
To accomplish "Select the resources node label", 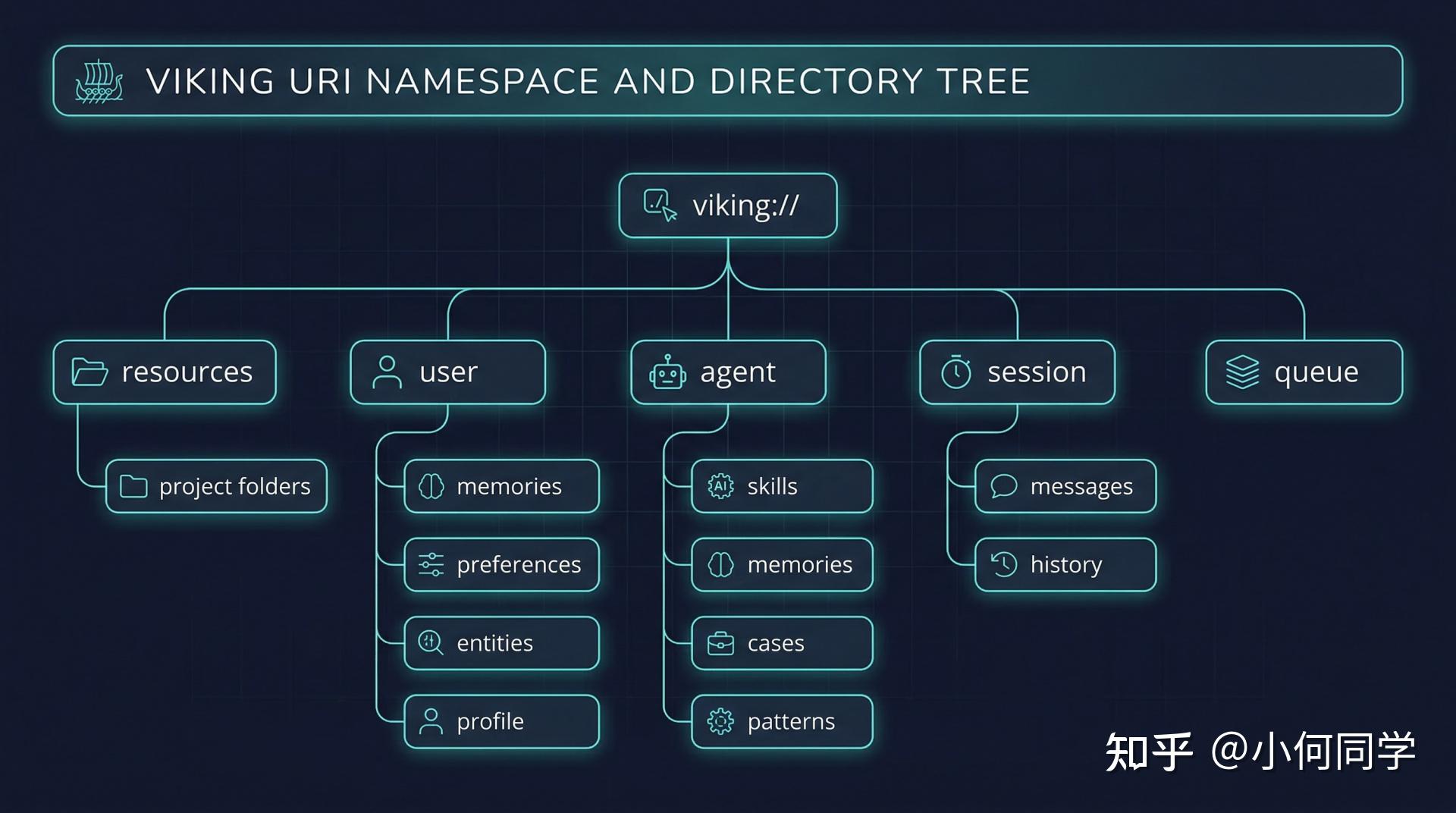I will [187, 372].
